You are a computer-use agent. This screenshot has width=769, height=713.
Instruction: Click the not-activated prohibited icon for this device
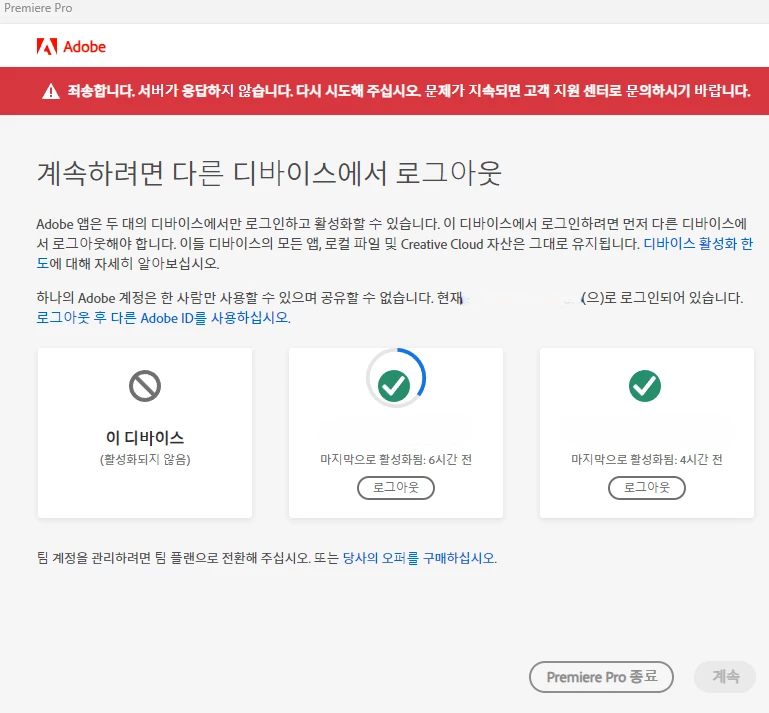pyautogui.click(x=145, y=386)
